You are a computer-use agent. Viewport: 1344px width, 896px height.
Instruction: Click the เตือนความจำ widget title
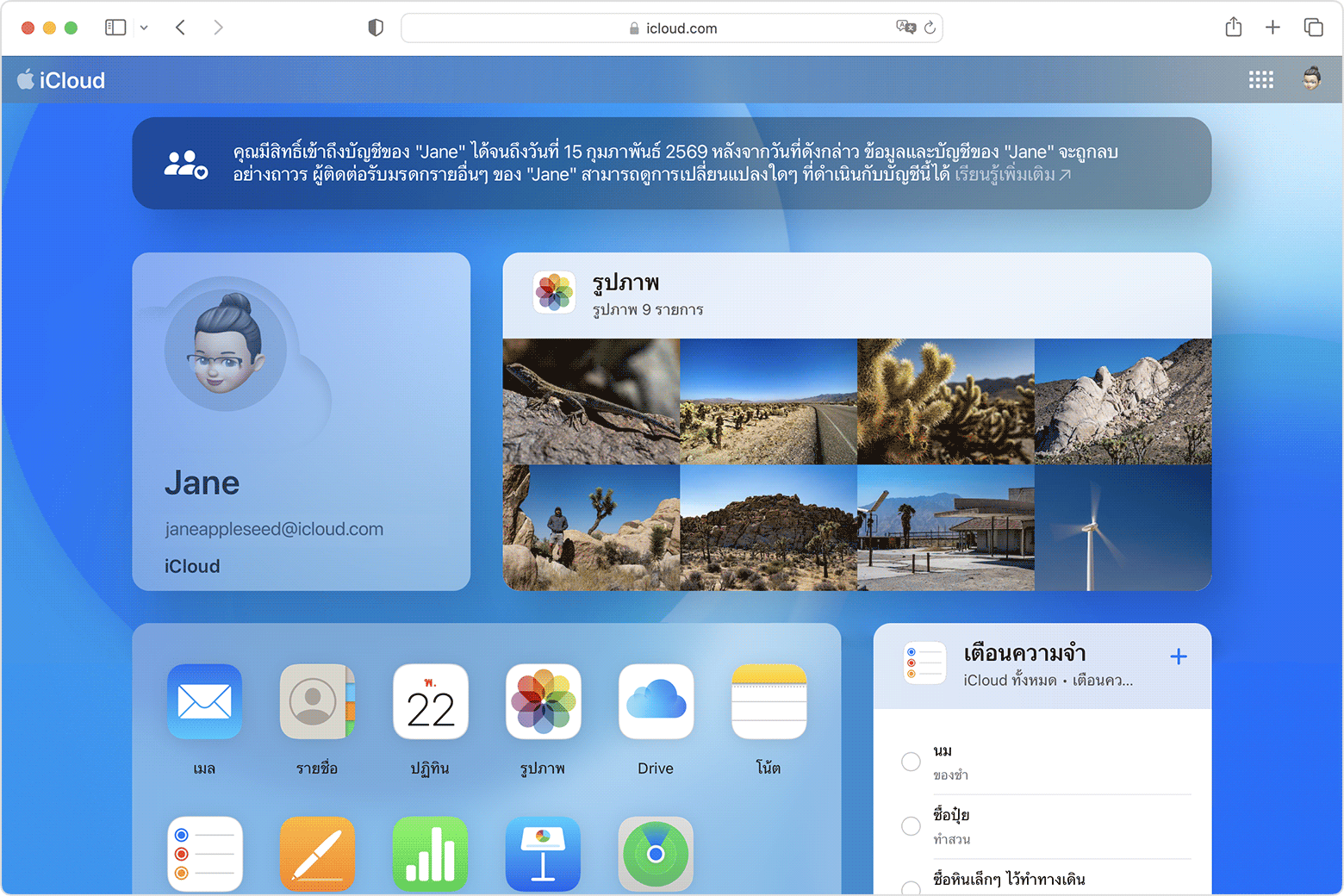(1024, 653)
